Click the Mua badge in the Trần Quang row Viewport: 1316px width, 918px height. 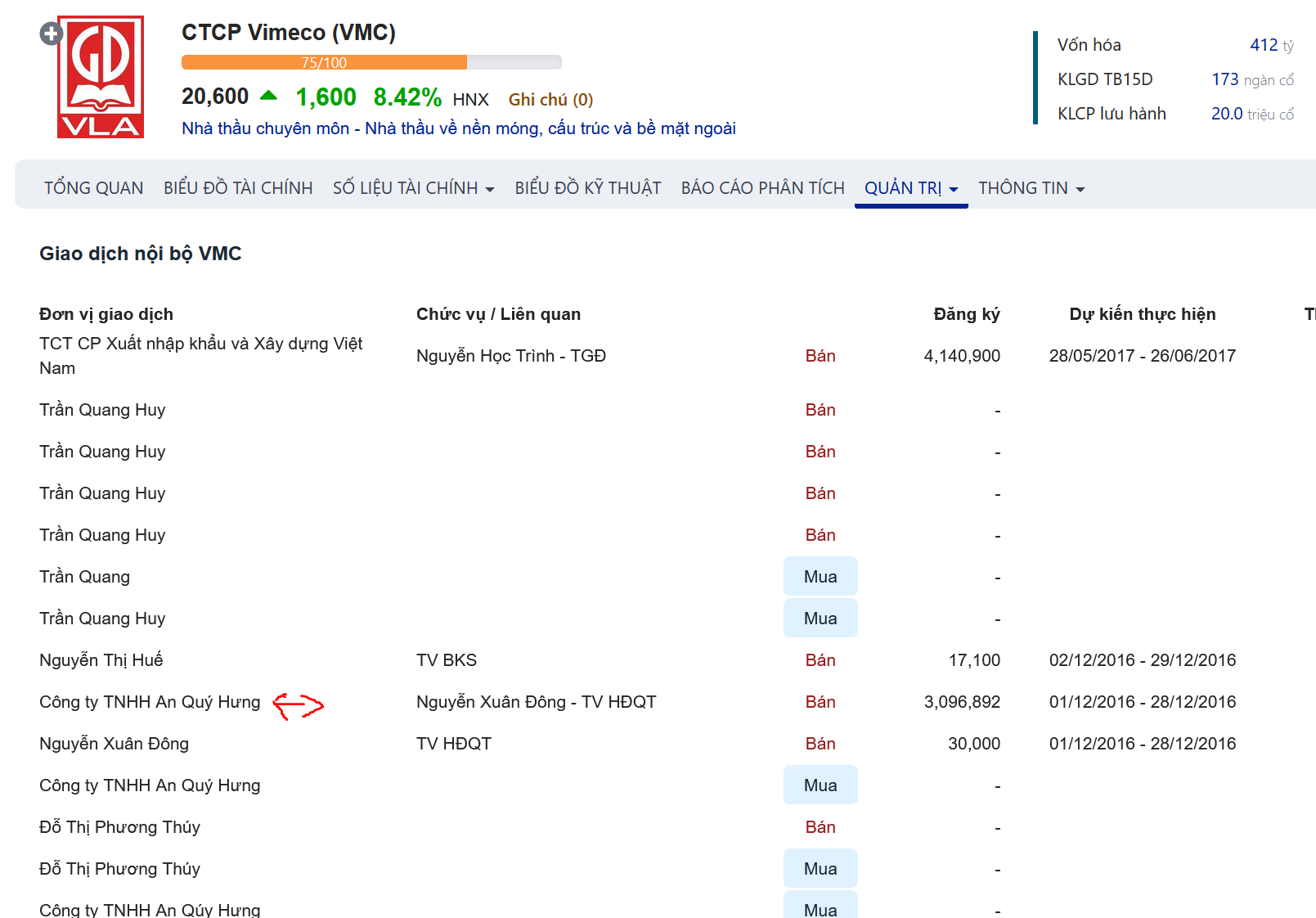click(x=820, y=576)
